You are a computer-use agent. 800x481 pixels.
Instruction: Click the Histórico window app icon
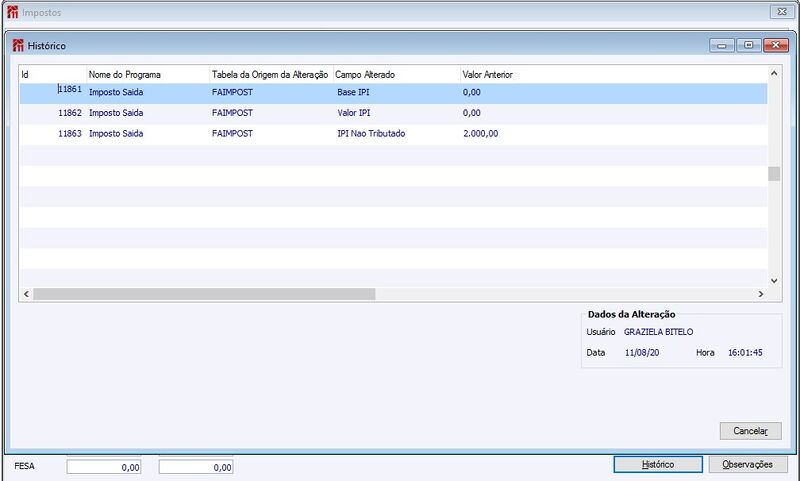pyautogui.click(x=18, y=45)
